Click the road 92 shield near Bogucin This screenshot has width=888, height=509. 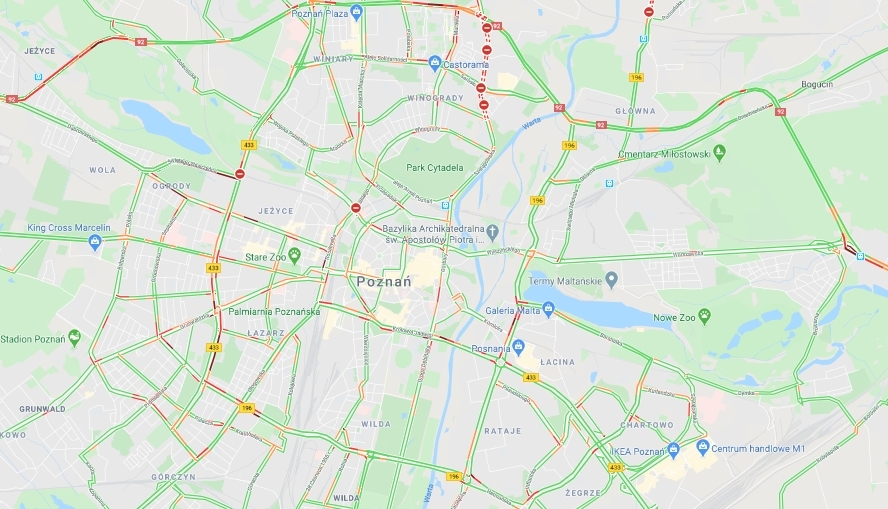point(780,112)
